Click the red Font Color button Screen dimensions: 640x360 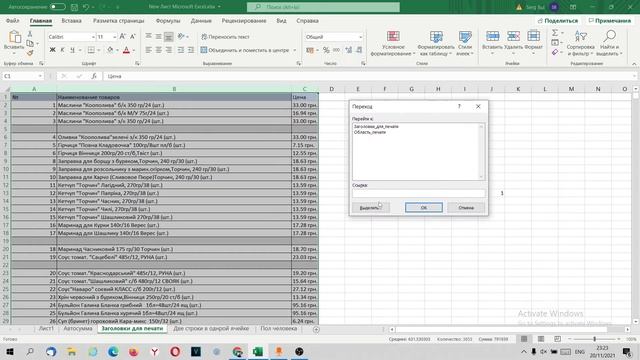tap(127, 50)
